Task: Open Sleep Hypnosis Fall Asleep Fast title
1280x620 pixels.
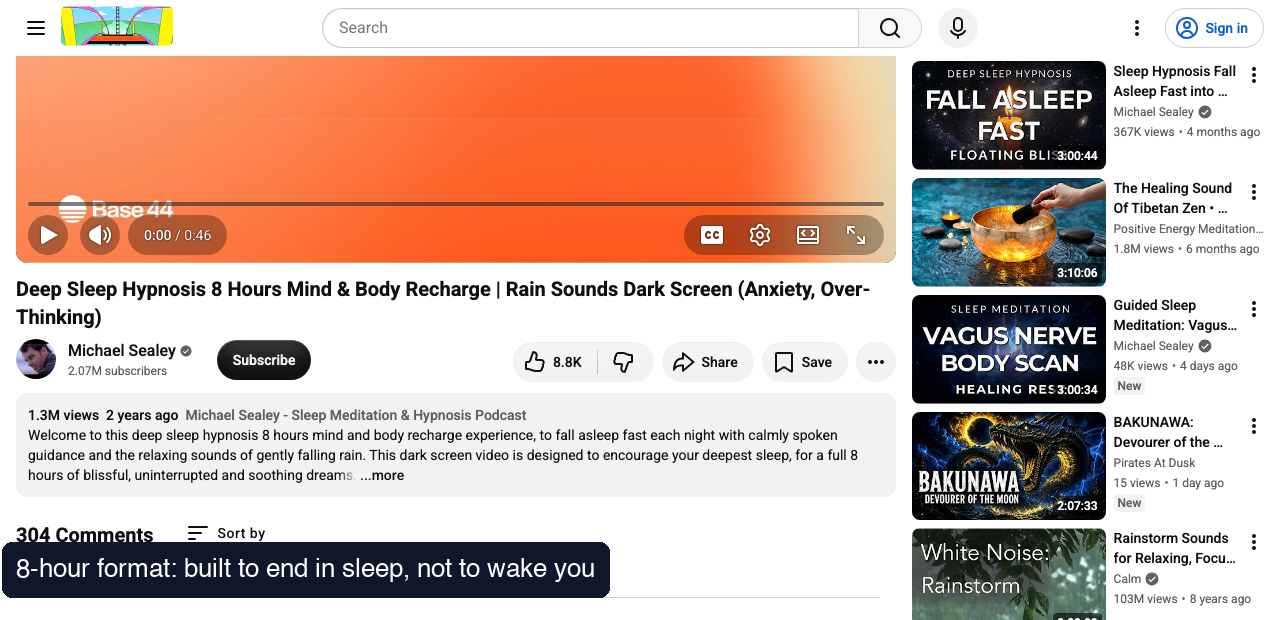Action: pos(1174,81)
